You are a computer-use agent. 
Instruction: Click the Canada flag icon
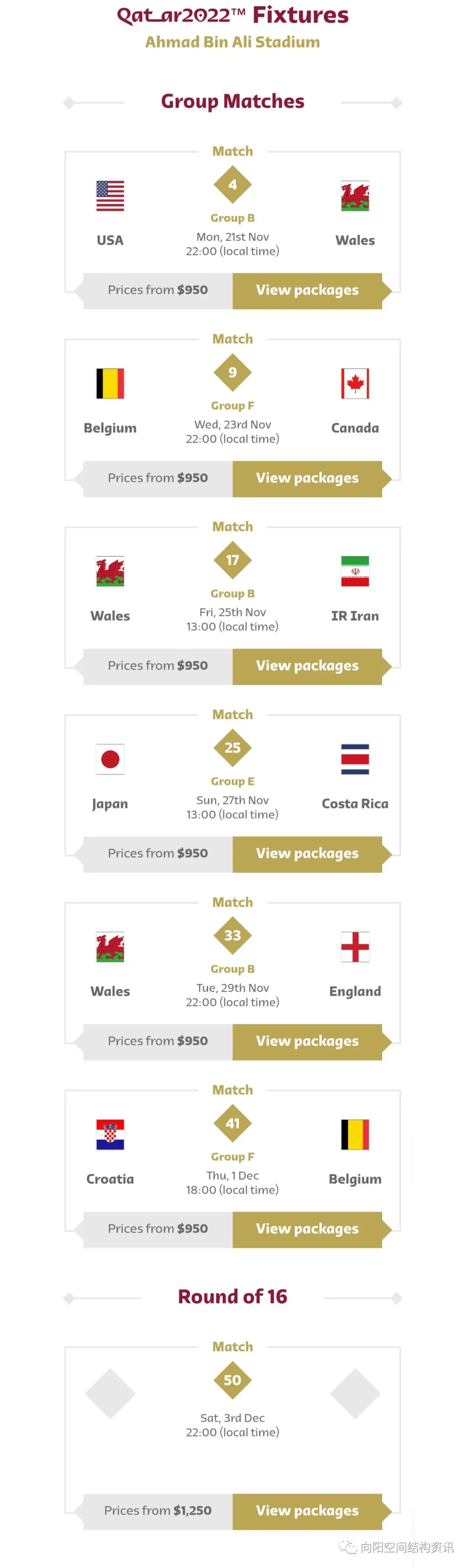point(355,383)
